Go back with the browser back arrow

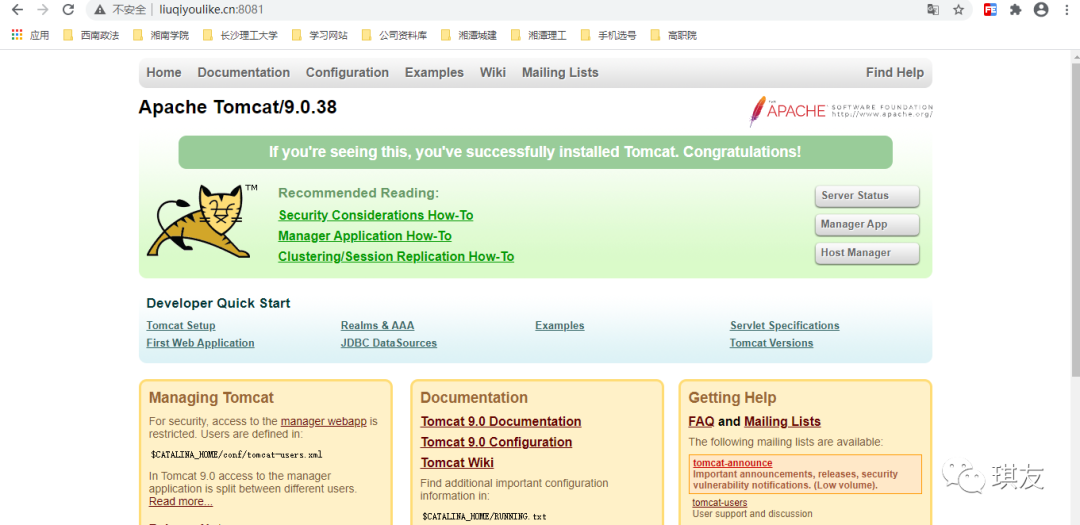[17, 10]
